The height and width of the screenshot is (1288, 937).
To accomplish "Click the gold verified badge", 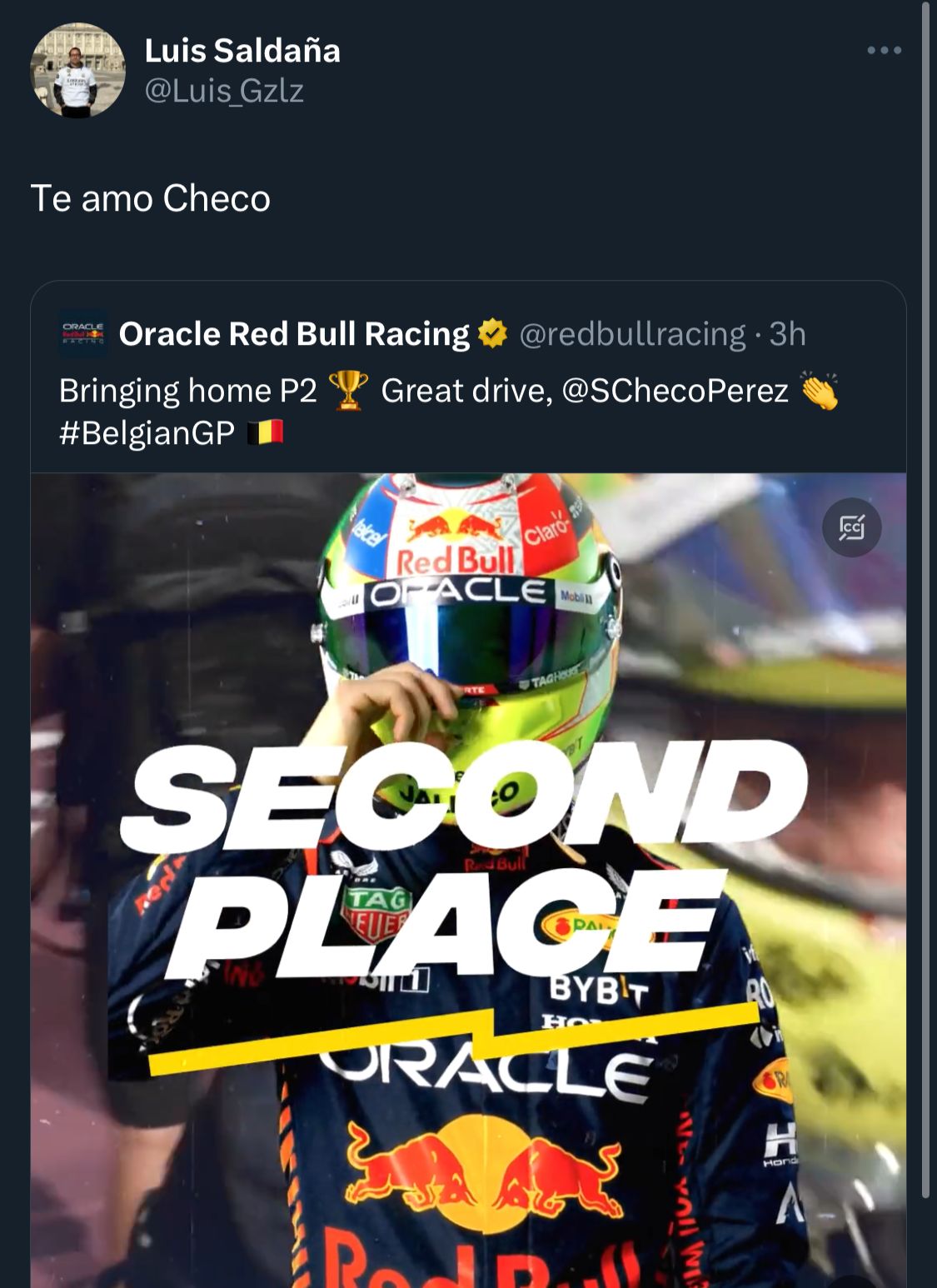I will [492, 334].
